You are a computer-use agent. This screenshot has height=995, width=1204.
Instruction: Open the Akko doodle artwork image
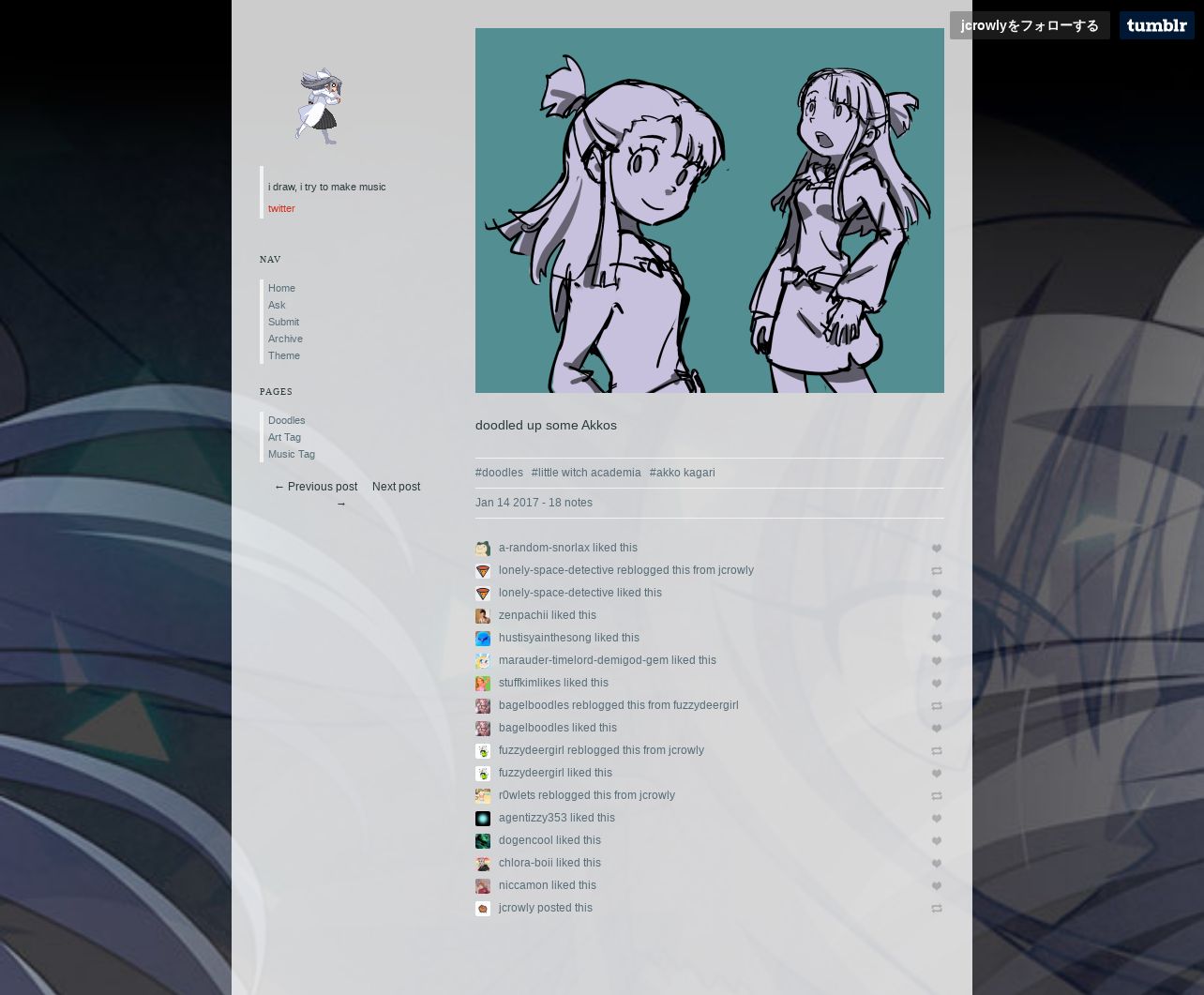click(x=710, y=210)
